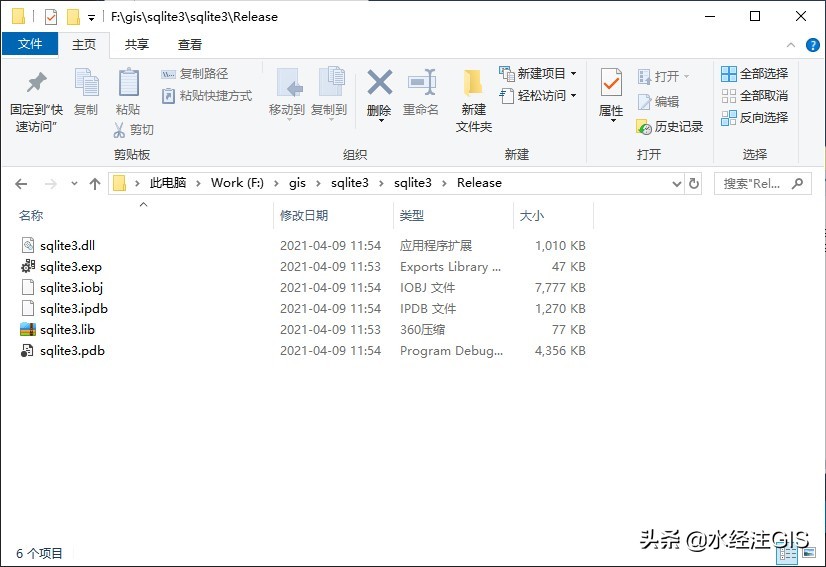The height and width of the screenshot is (567, 826).
Task: Click Select All (全部选择)
Action: [754, 74]
